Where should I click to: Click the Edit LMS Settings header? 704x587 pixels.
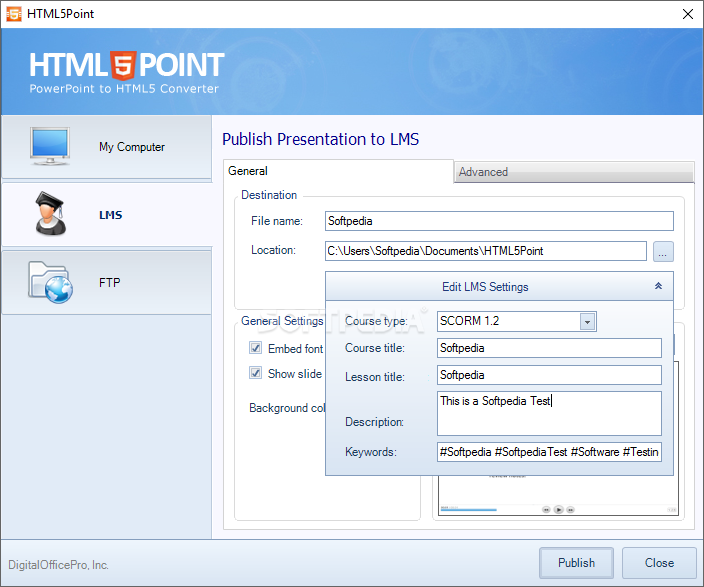(499, 287)
